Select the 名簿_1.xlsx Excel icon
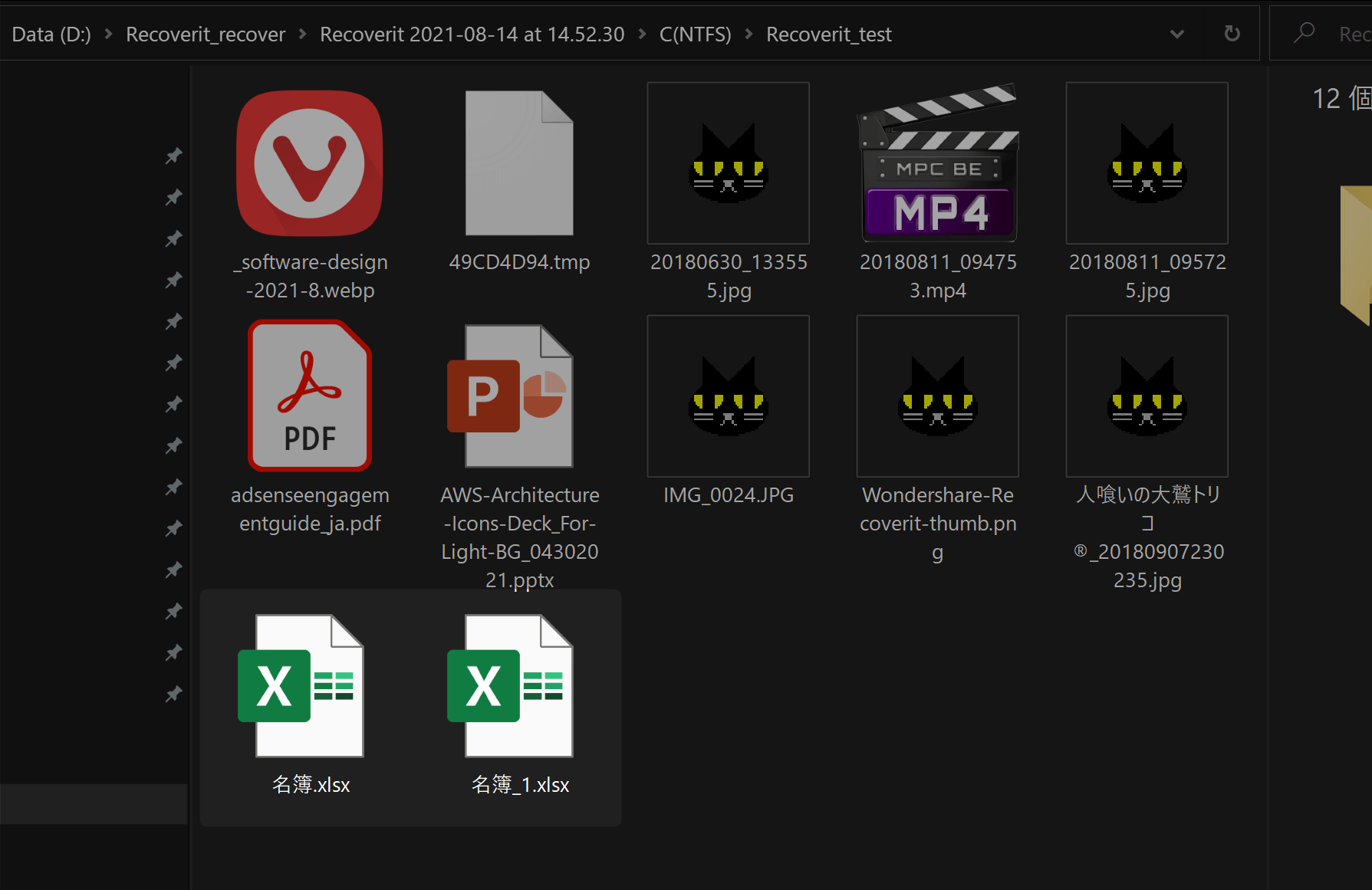The width and height of the screenshot is (1372, 890). click(510, 685)
